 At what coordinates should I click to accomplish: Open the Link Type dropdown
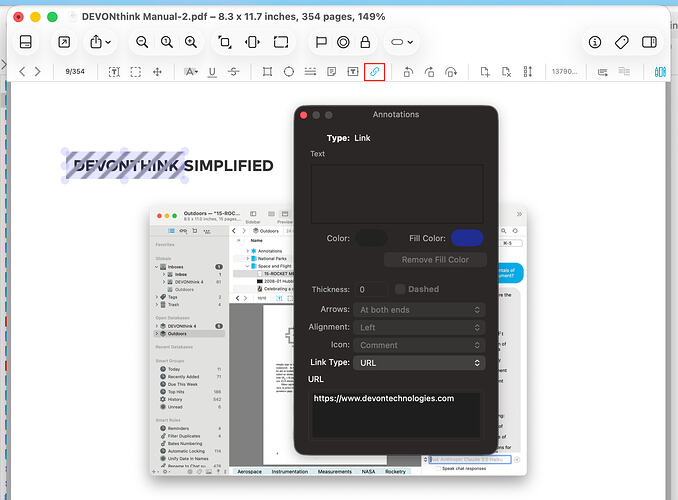tap(419, 363)
